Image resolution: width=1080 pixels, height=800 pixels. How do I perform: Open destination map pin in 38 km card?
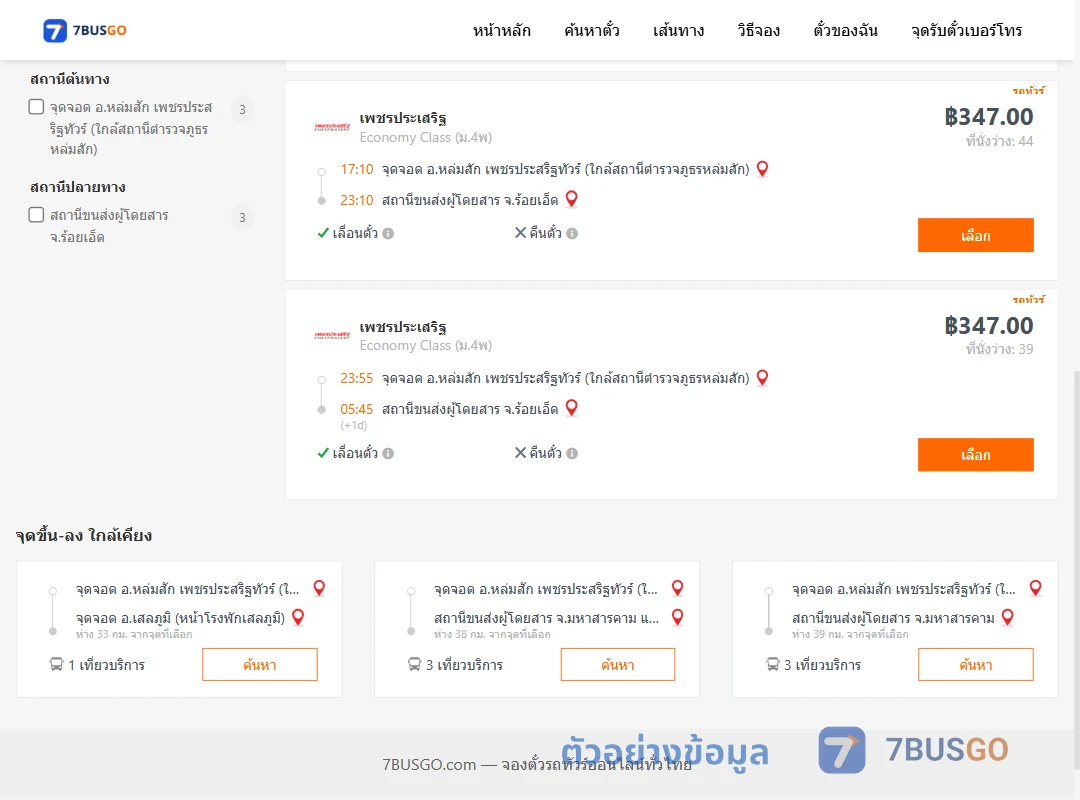pyautogui.click(x=678, y=617)
